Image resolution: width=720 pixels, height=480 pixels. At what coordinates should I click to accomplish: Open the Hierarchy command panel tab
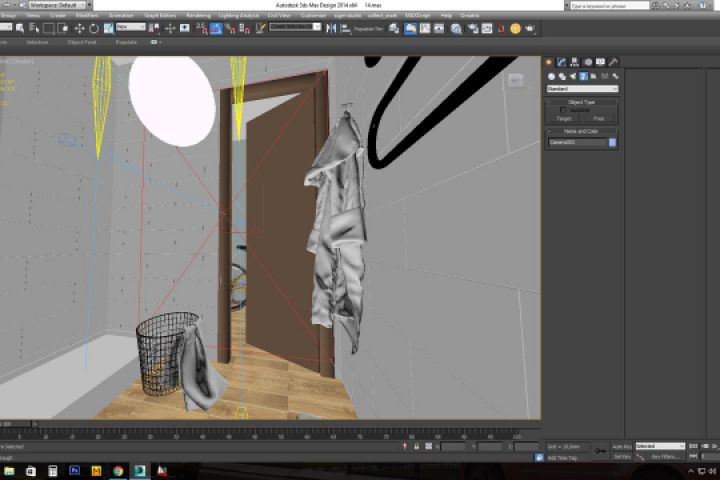tap(574, 62)
